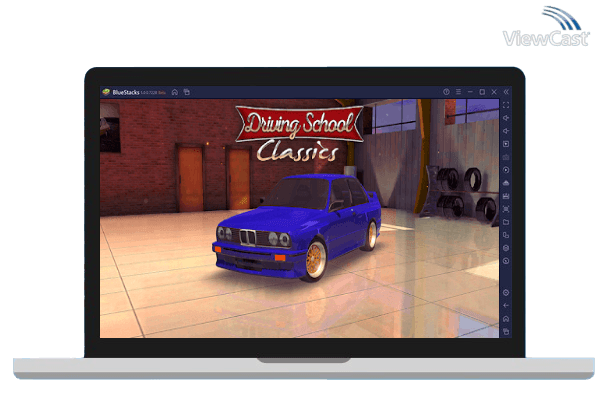Click the Android home icon at sidebar bottom
This screenshot has height=414, width=602.
(506, 319)
